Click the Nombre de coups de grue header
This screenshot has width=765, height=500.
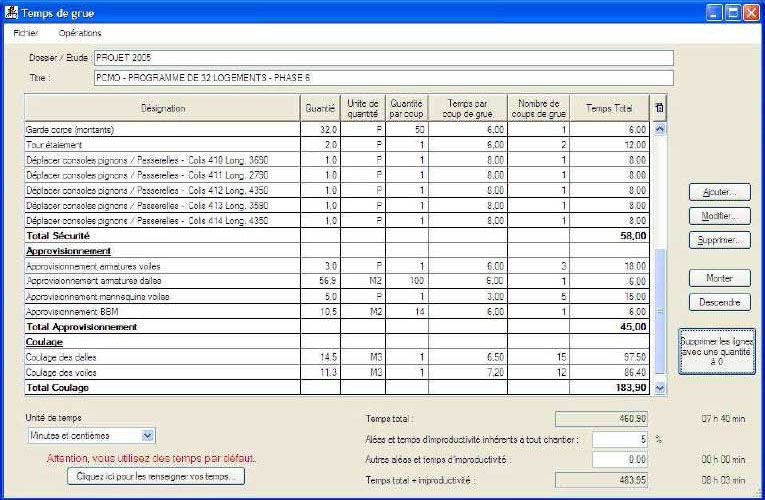pos(539,108)
